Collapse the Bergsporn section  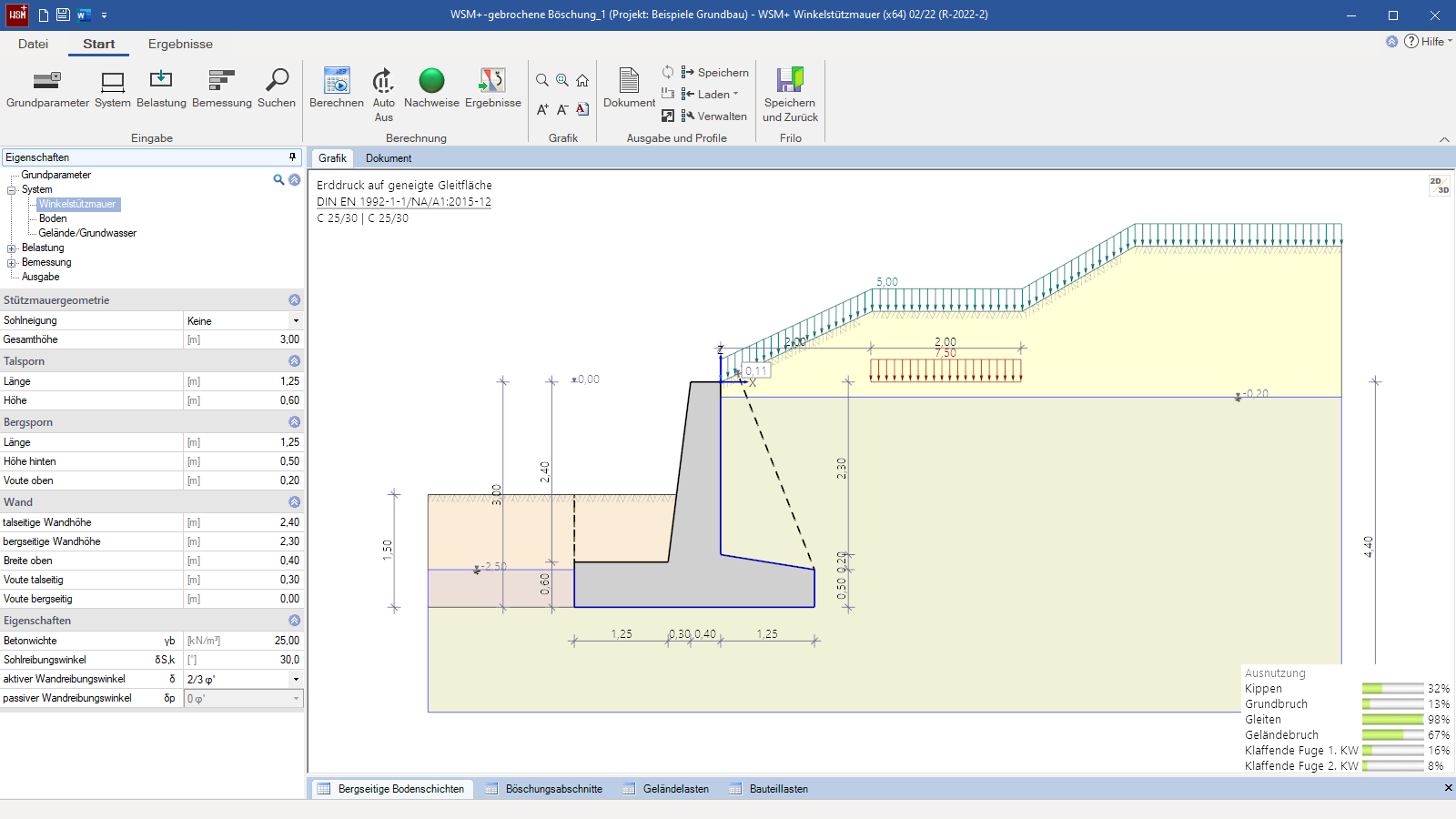[294, 422]
